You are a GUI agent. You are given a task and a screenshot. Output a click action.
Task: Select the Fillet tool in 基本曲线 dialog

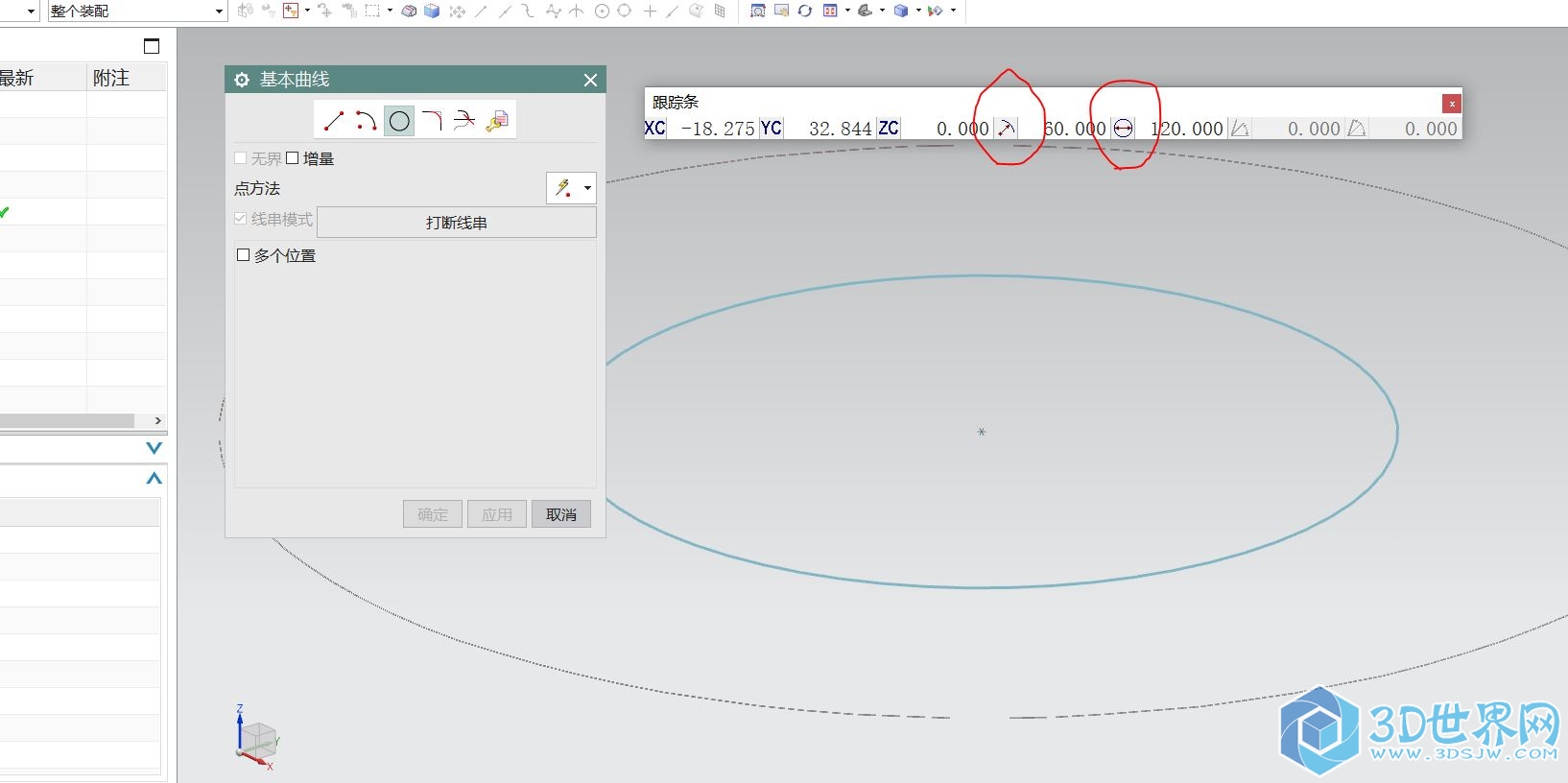[x=432, y=121]
